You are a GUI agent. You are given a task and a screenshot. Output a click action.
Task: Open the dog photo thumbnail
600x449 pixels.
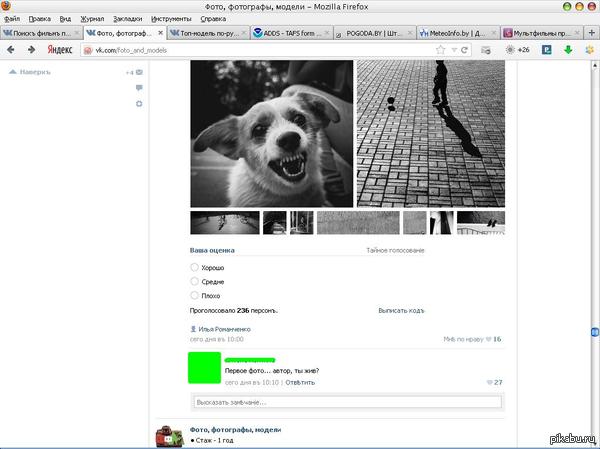[272, 134]
